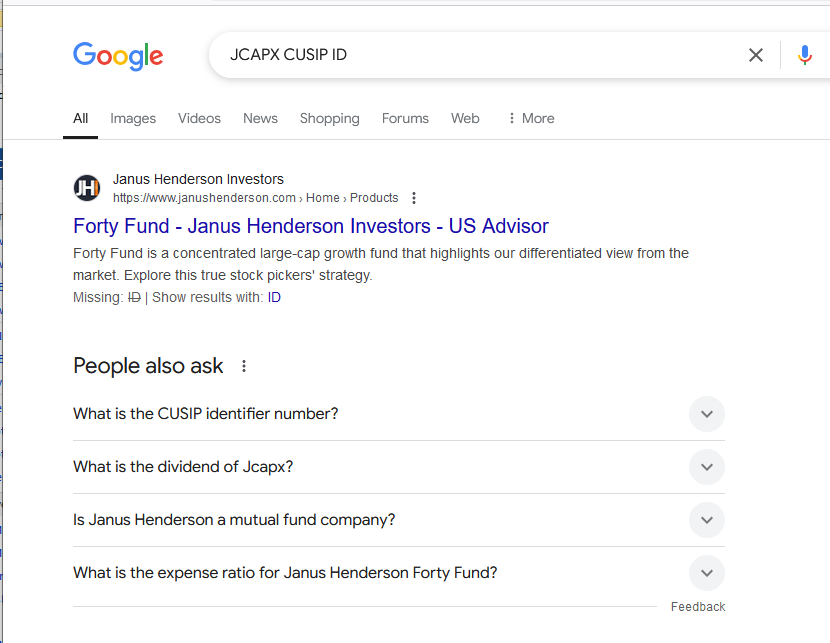Click the Forty Fund description snippet text

tap(381, 264)
